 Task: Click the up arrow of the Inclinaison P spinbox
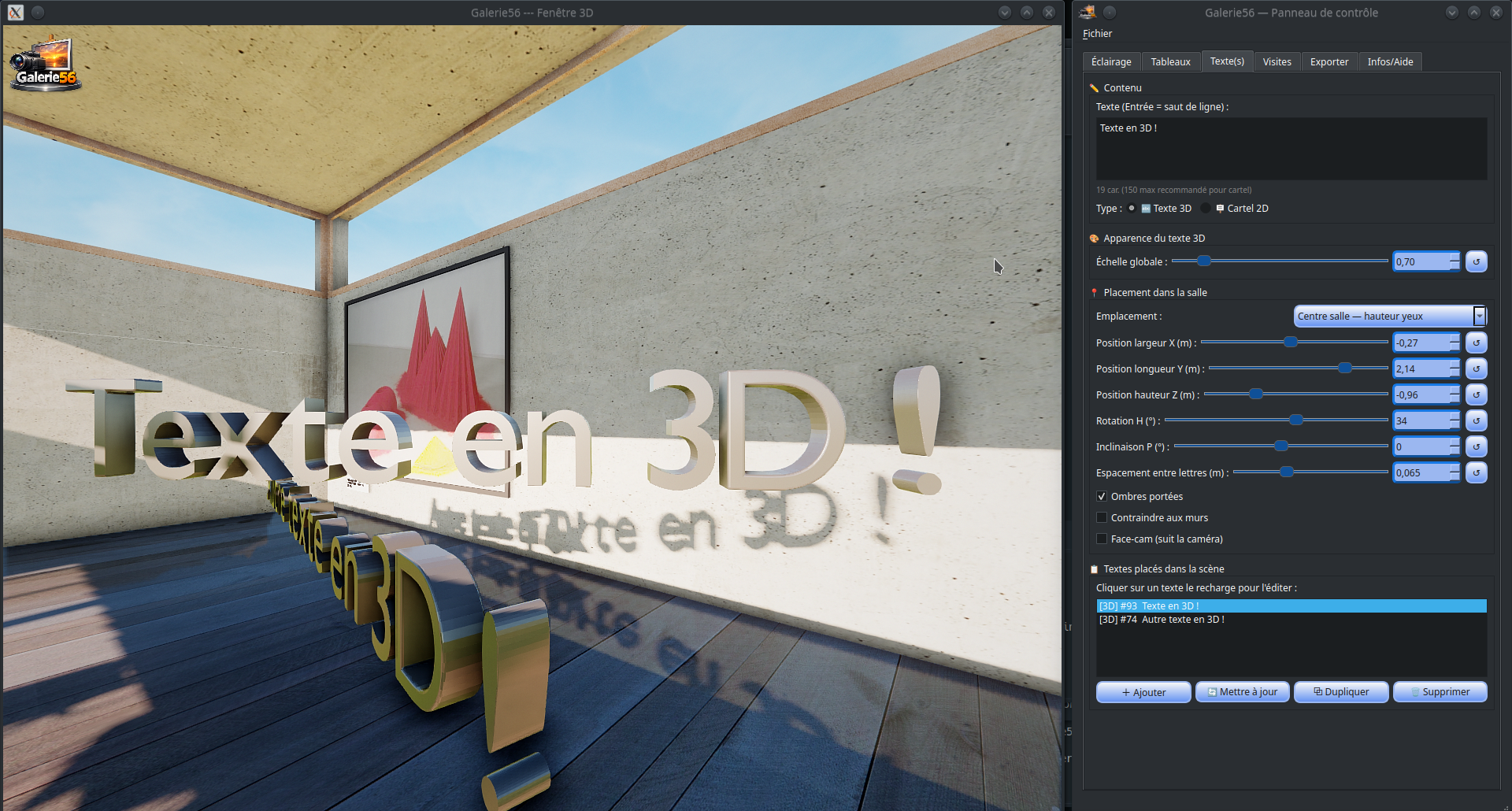[1455, 442]
